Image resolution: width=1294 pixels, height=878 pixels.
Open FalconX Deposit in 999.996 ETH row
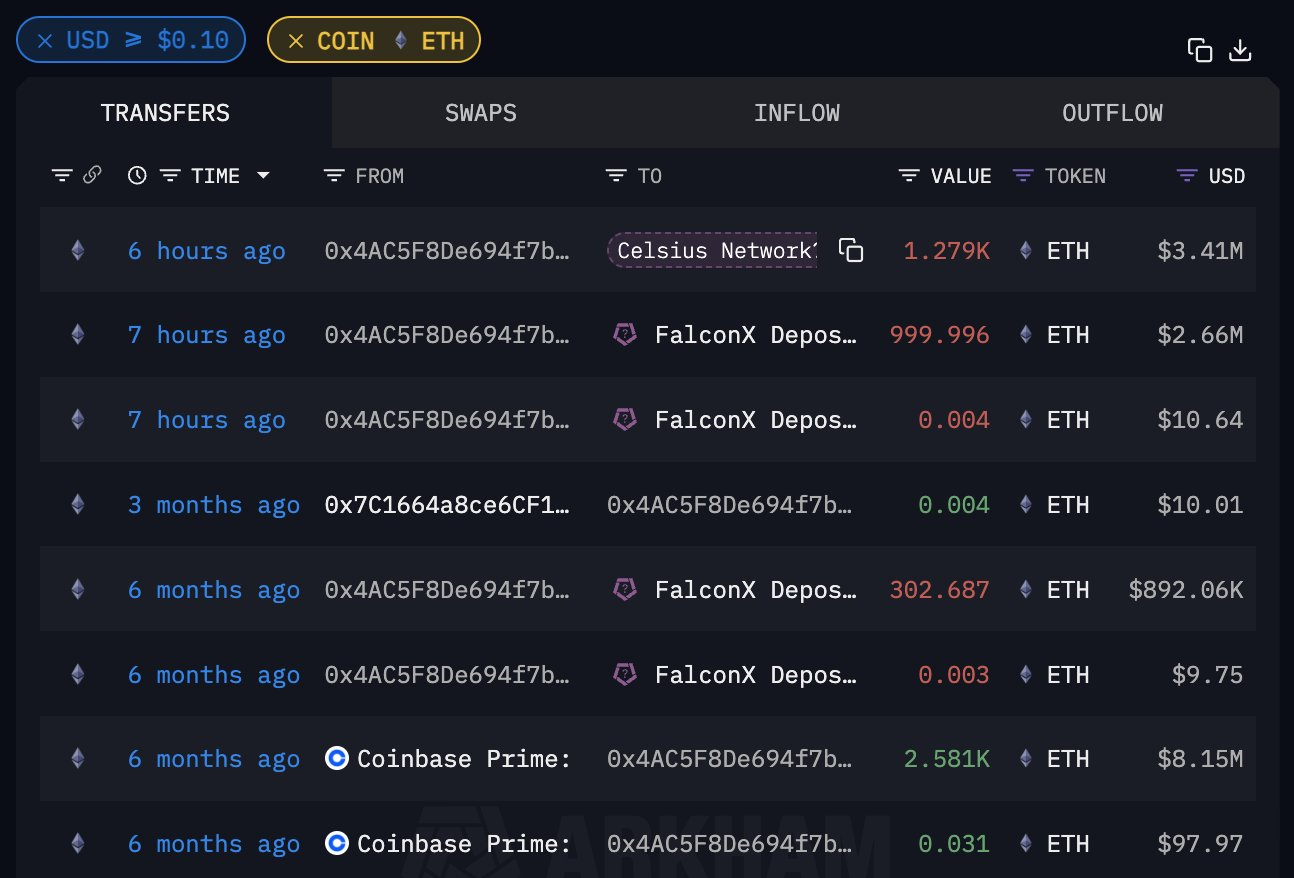click(756, 335)
